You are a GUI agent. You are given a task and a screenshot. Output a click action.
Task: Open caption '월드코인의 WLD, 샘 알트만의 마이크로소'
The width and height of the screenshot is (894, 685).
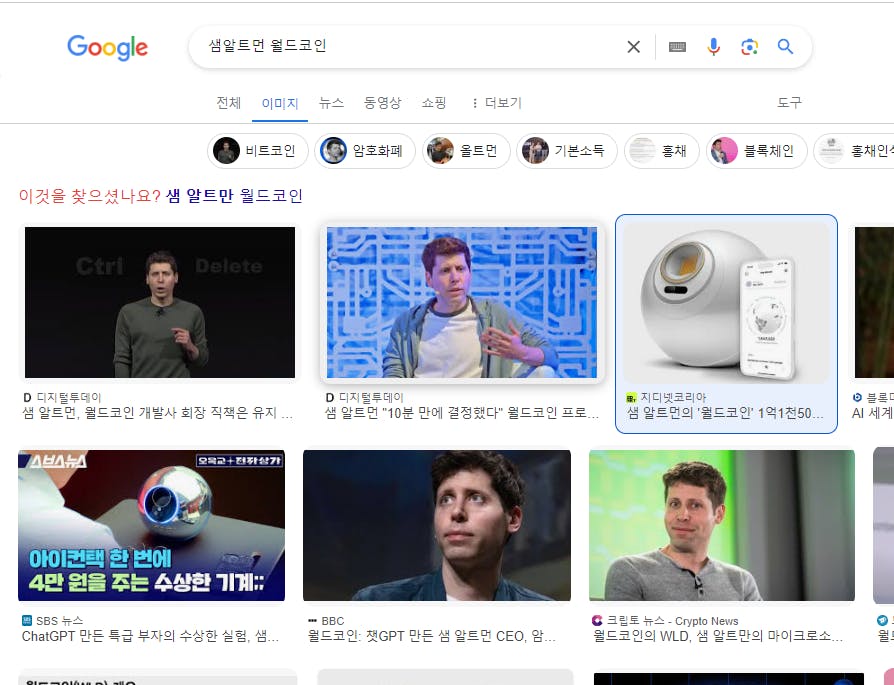coord(718,636)
